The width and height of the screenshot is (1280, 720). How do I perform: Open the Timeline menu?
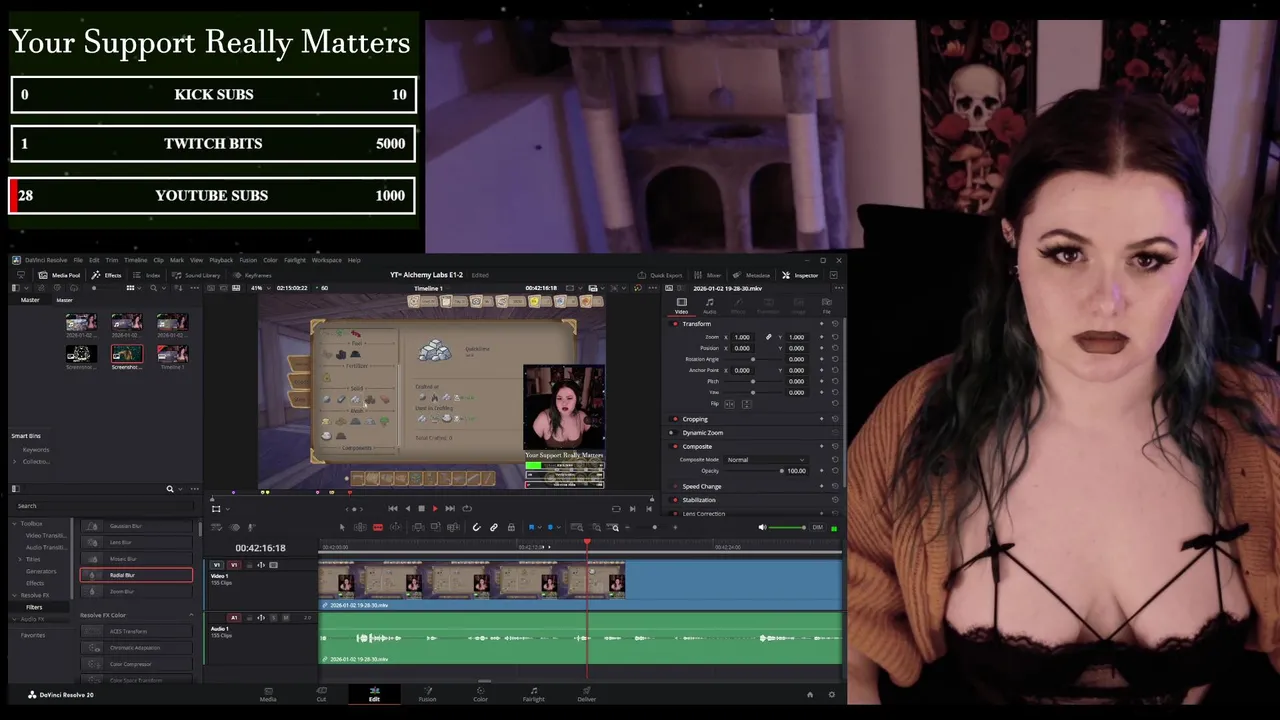pyautogui.click(x=135, y=260)
